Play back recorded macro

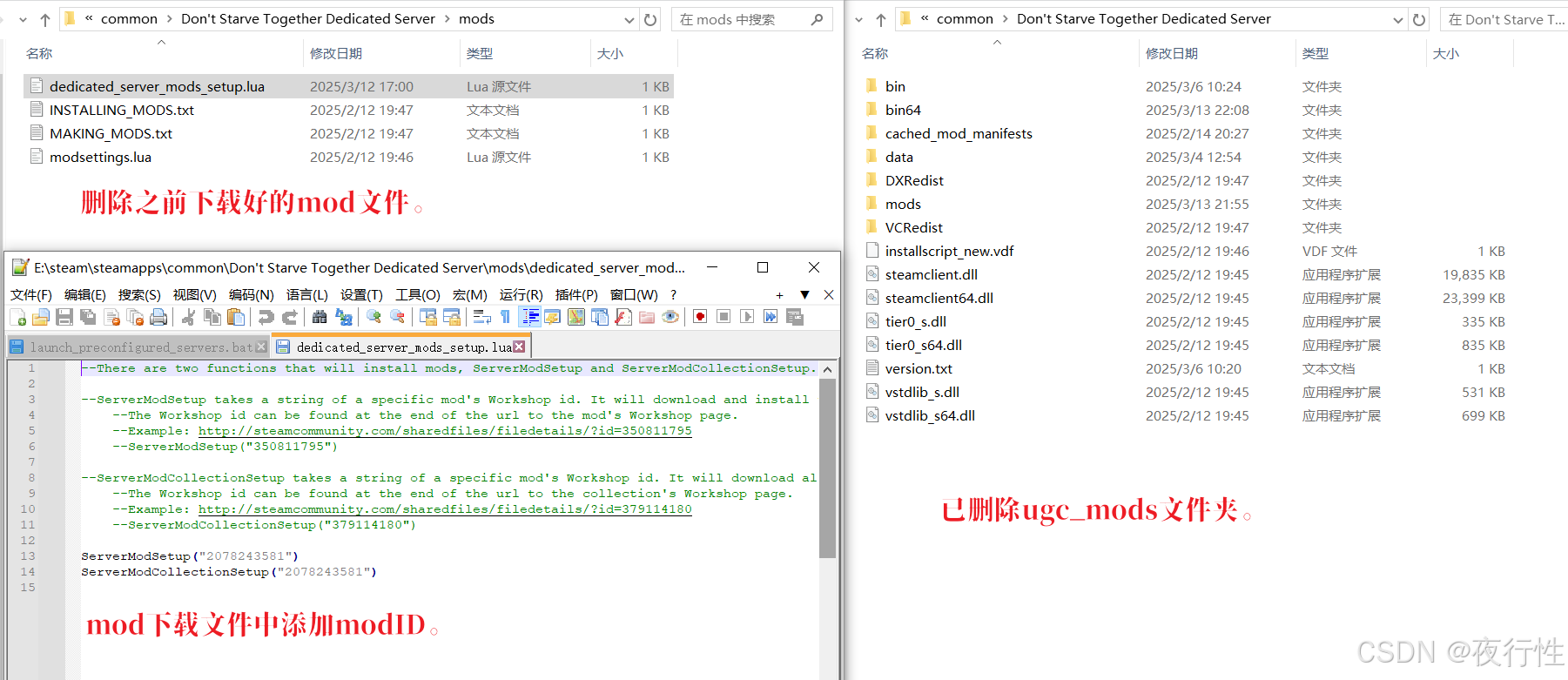point(747,317)
